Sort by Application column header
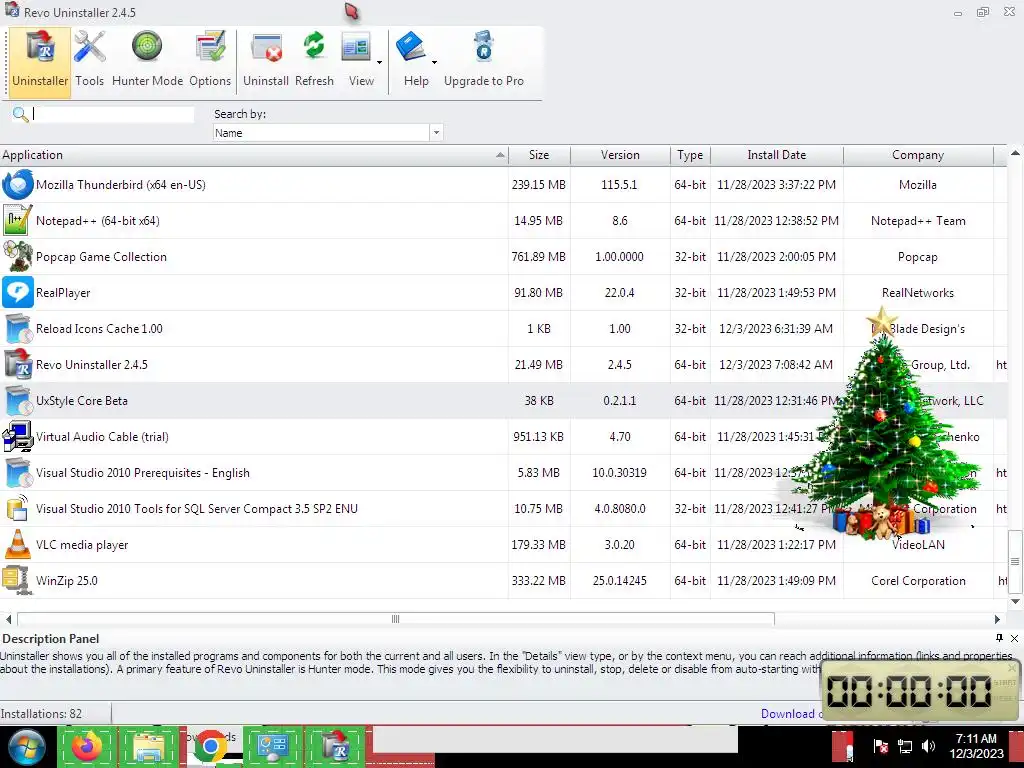Viewport: 1024px width, 768px height. pyautogui.click(x=254, y=155)
